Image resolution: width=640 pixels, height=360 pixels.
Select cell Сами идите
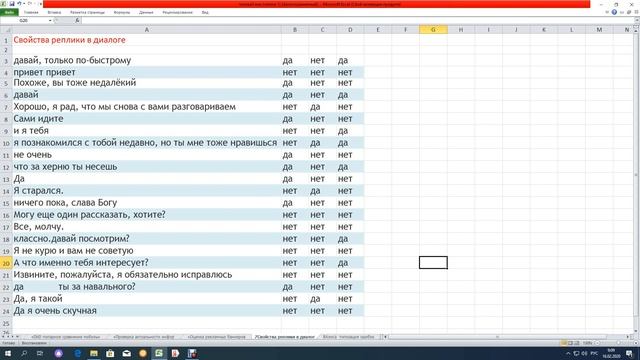coord(147,119)
